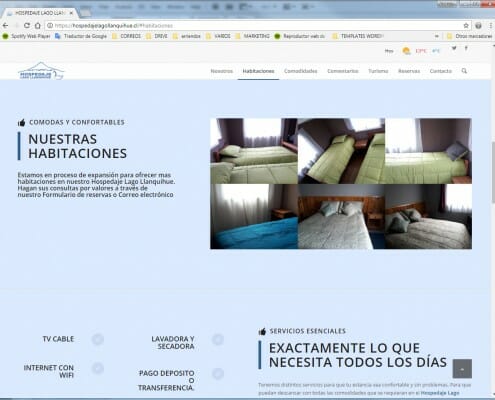Expand the VARIOS bookmark folder

[x=218, y=36]
